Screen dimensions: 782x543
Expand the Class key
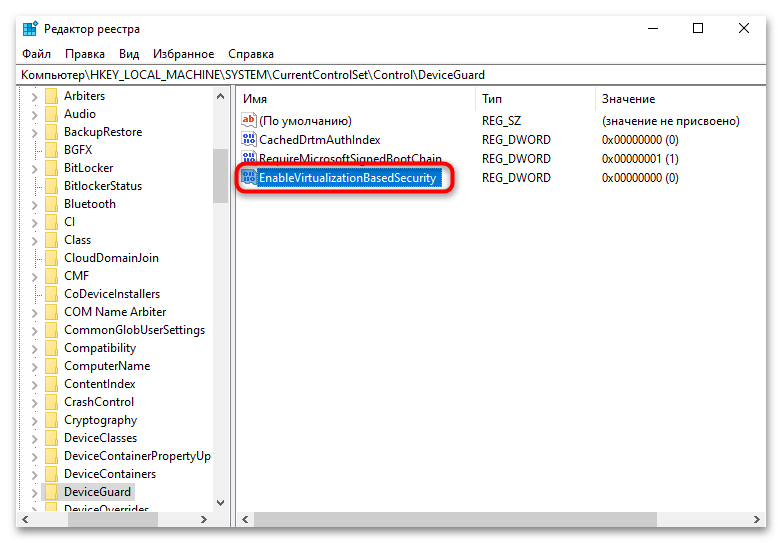click(34, 240)
